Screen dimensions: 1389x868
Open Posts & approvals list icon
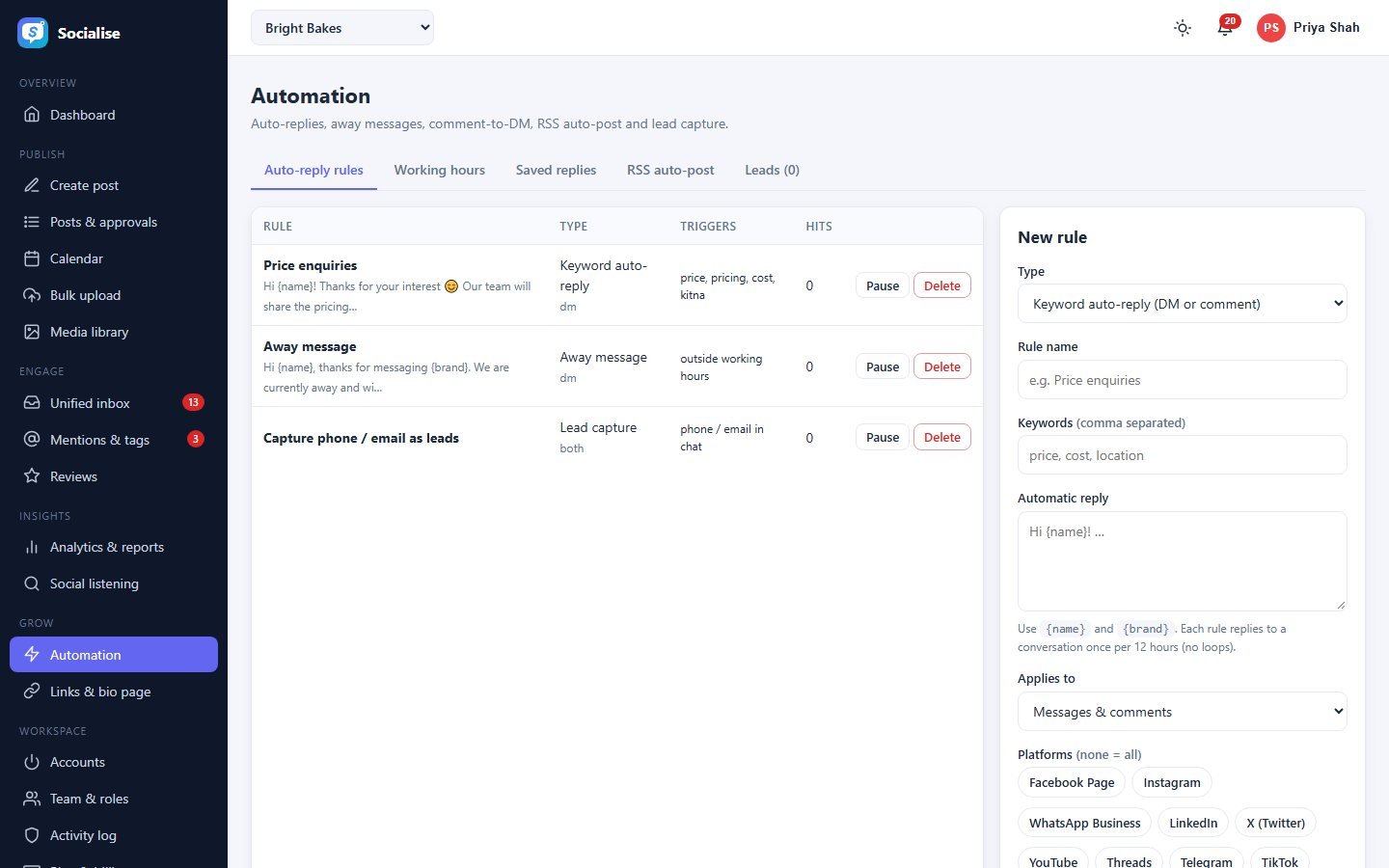pyautogui.click(x=32, y=222)
